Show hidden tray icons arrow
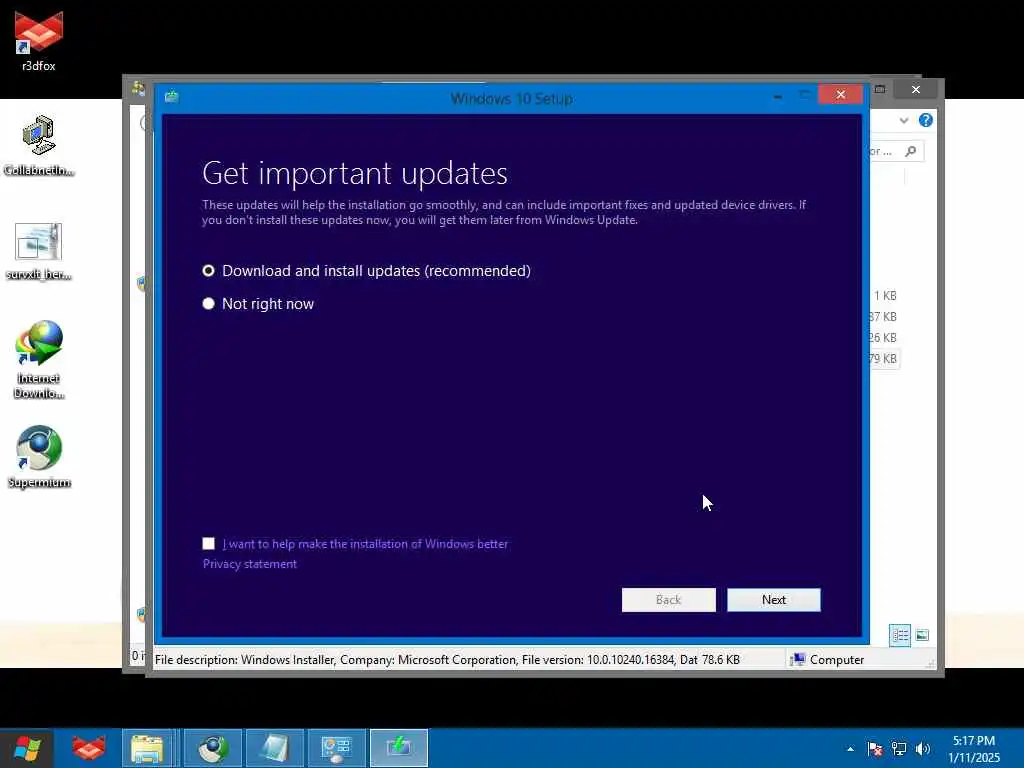The height and width of the screenshot is (768, 1024). tap(850, 749)
